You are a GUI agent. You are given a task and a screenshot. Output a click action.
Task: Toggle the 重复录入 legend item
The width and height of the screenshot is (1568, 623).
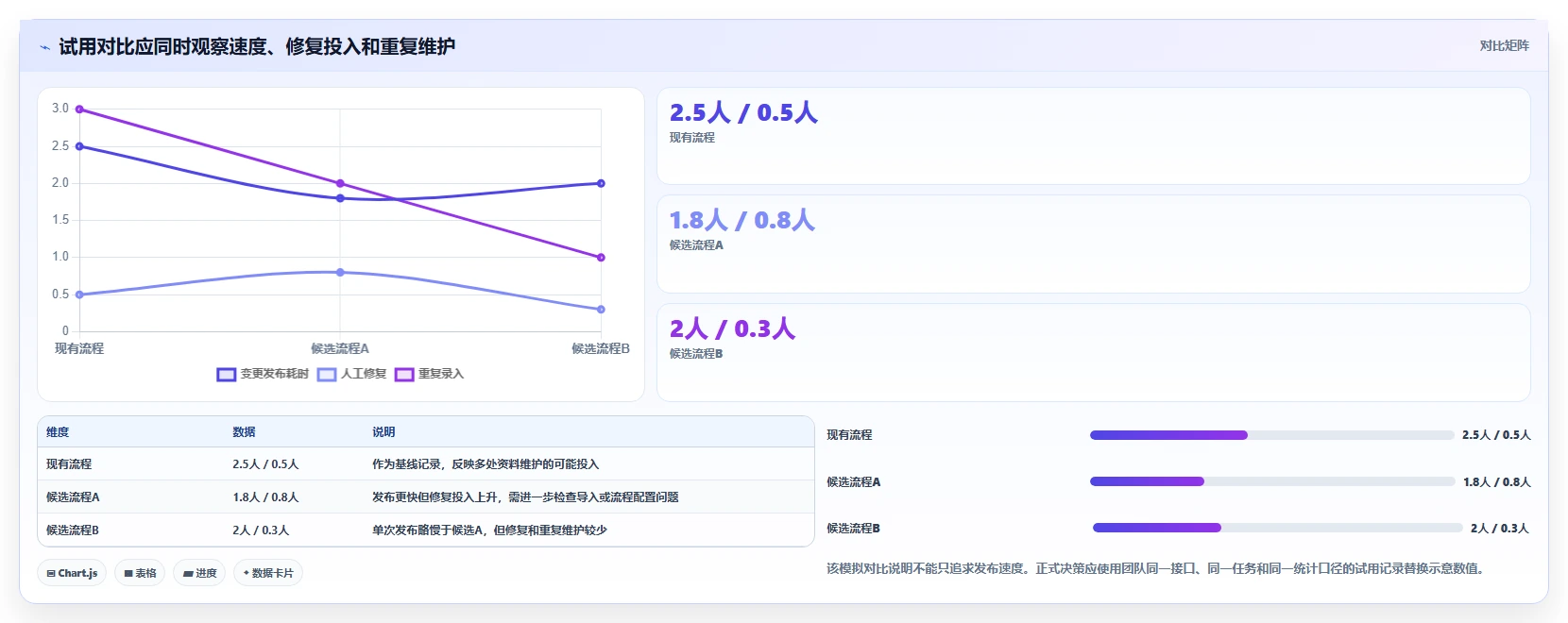coord(430,374)
